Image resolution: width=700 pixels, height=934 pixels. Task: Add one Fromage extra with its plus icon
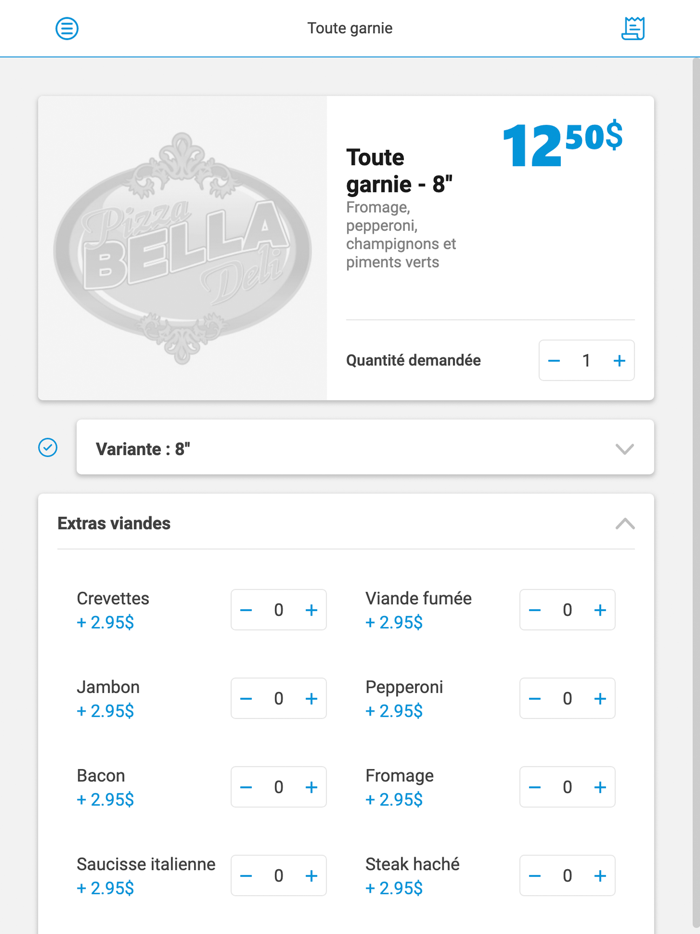point(601,787)
